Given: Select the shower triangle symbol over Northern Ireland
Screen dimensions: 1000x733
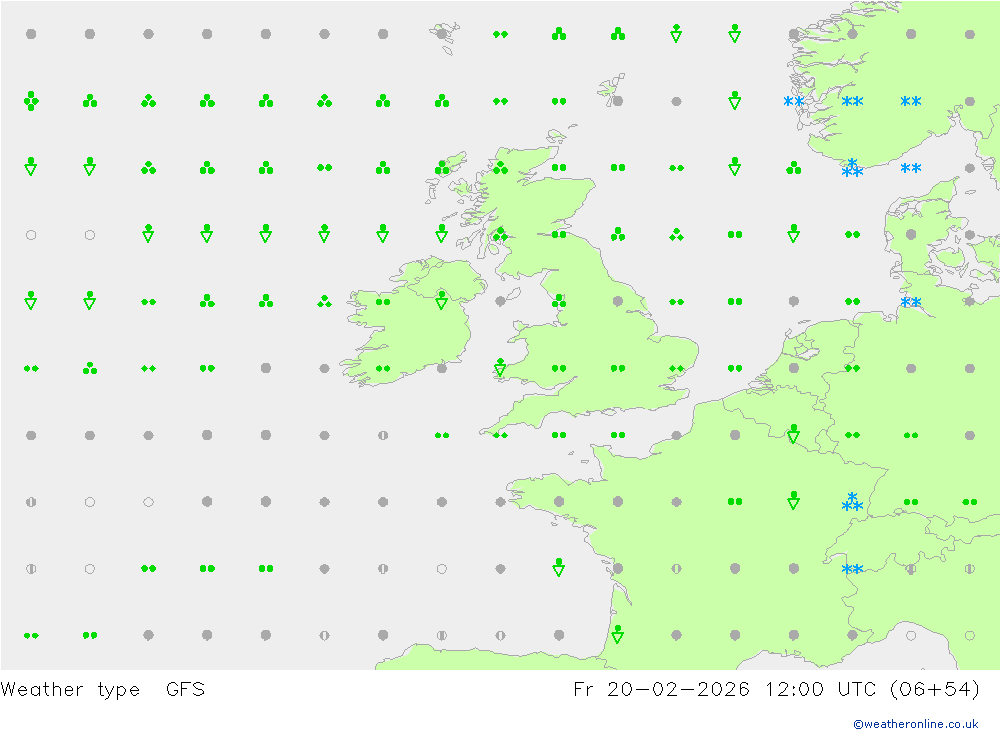Looking at the screenshot, I should pyautogui.click(x=441, y=300).
